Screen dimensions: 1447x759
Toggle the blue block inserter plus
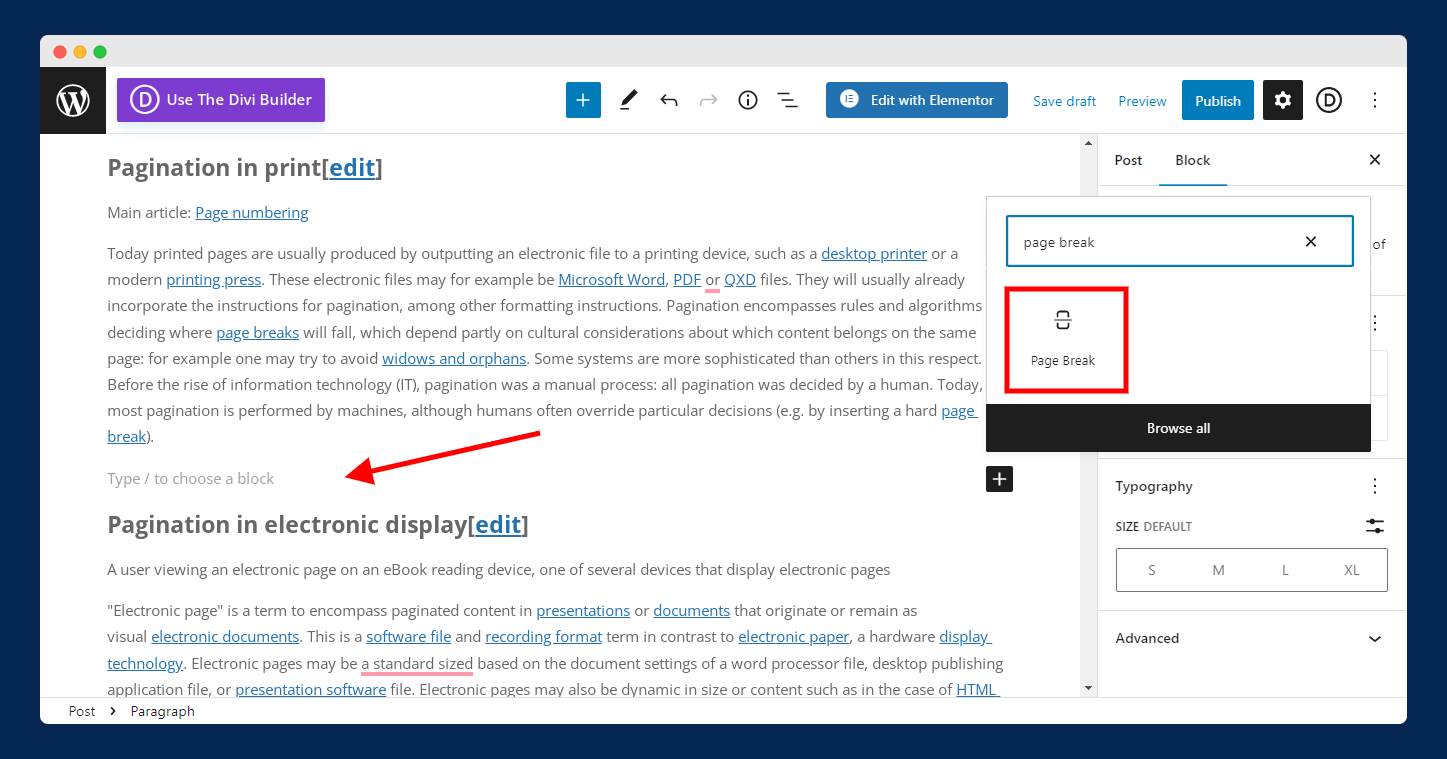tap(583, 100)
